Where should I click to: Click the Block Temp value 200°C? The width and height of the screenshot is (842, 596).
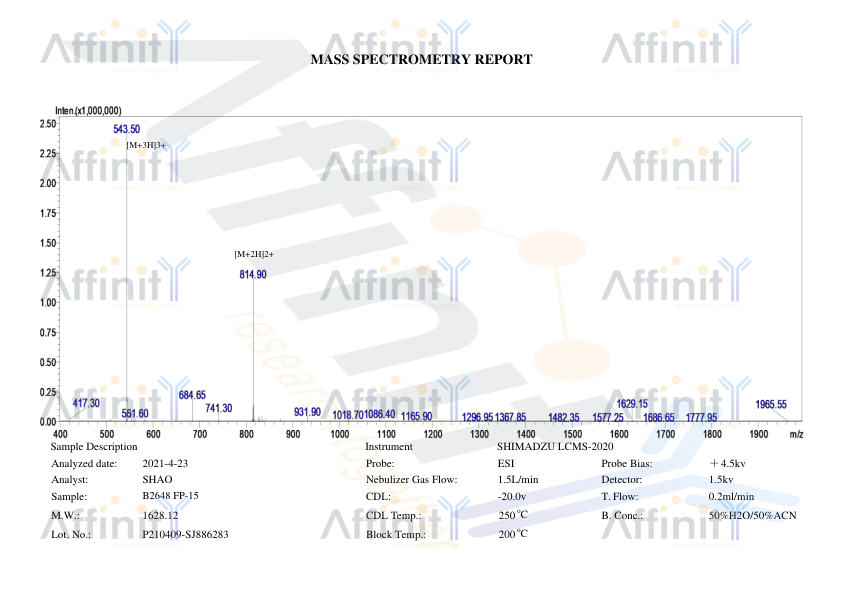click(513, 534)
